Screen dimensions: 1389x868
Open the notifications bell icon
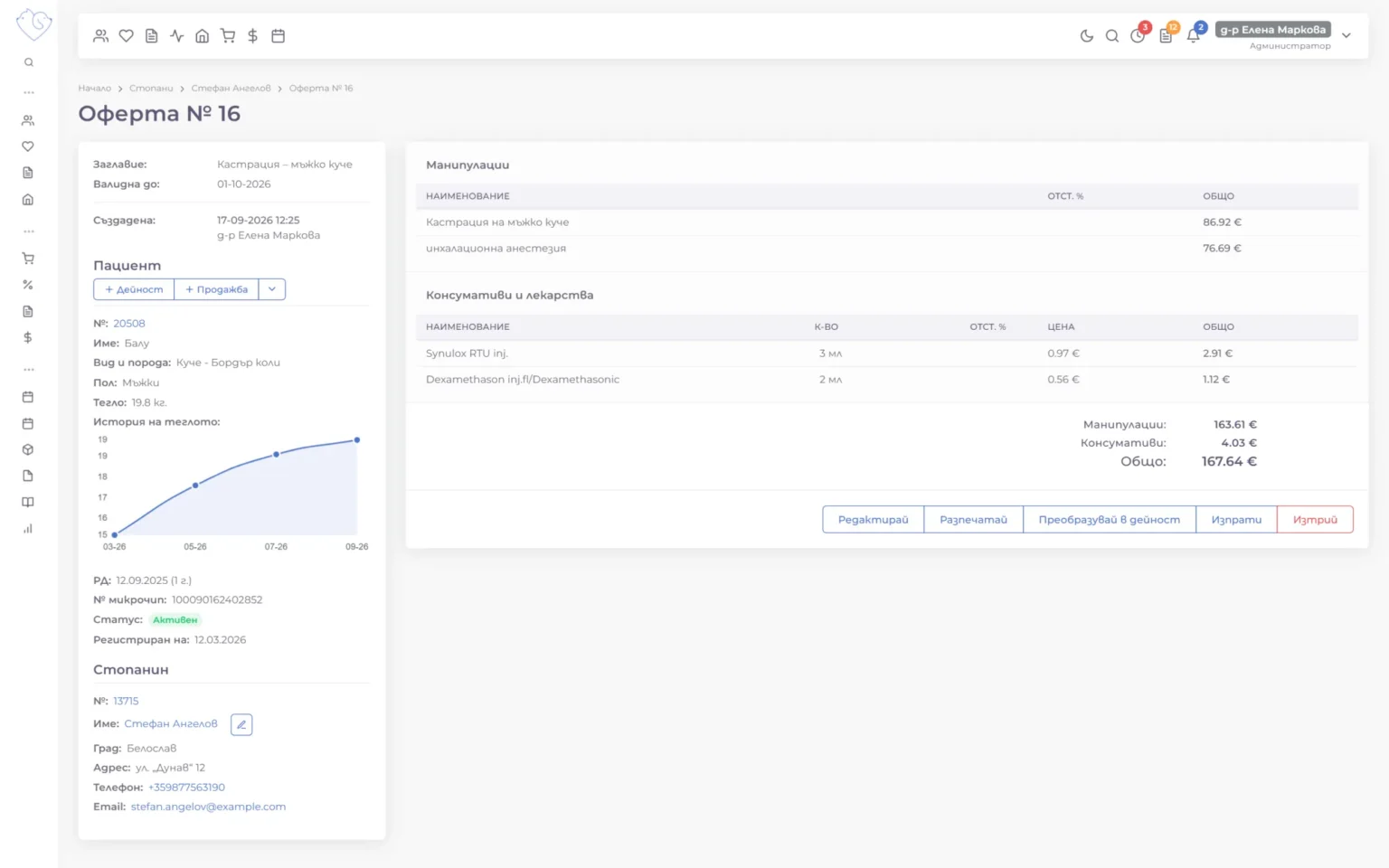[1194, 36]
